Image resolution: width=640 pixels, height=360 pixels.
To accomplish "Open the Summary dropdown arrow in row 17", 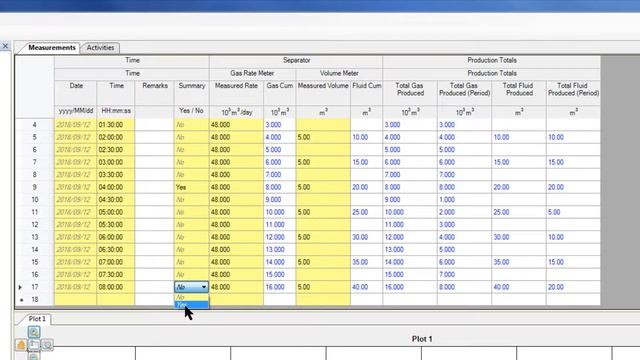I will (204, 287).
